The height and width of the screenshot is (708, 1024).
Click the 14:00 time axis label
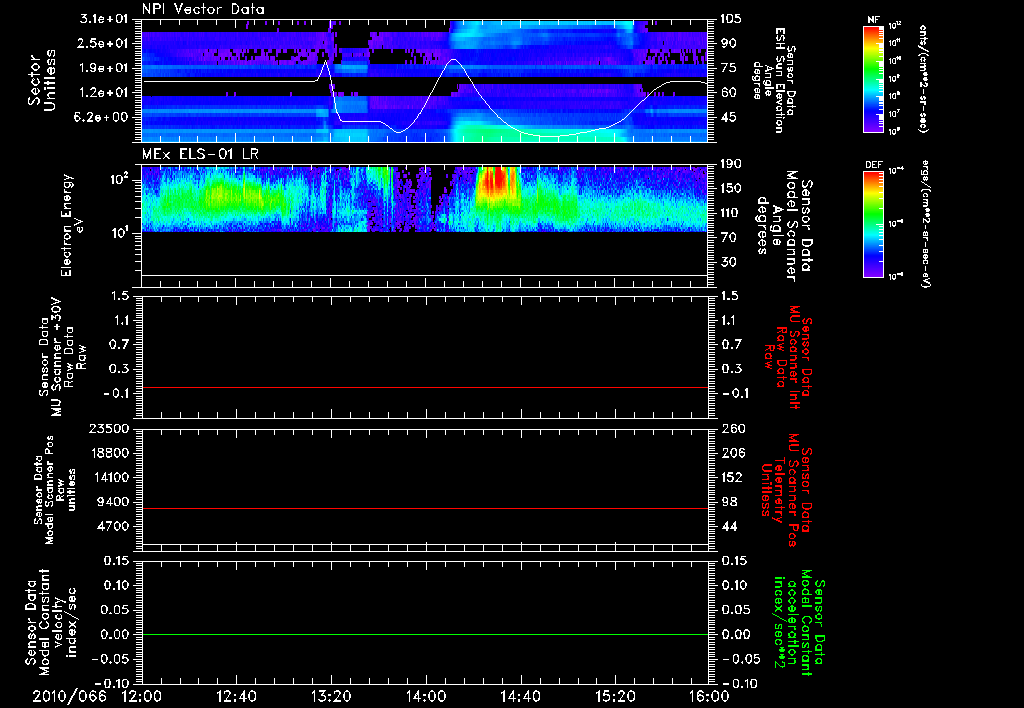pos(426,696)
